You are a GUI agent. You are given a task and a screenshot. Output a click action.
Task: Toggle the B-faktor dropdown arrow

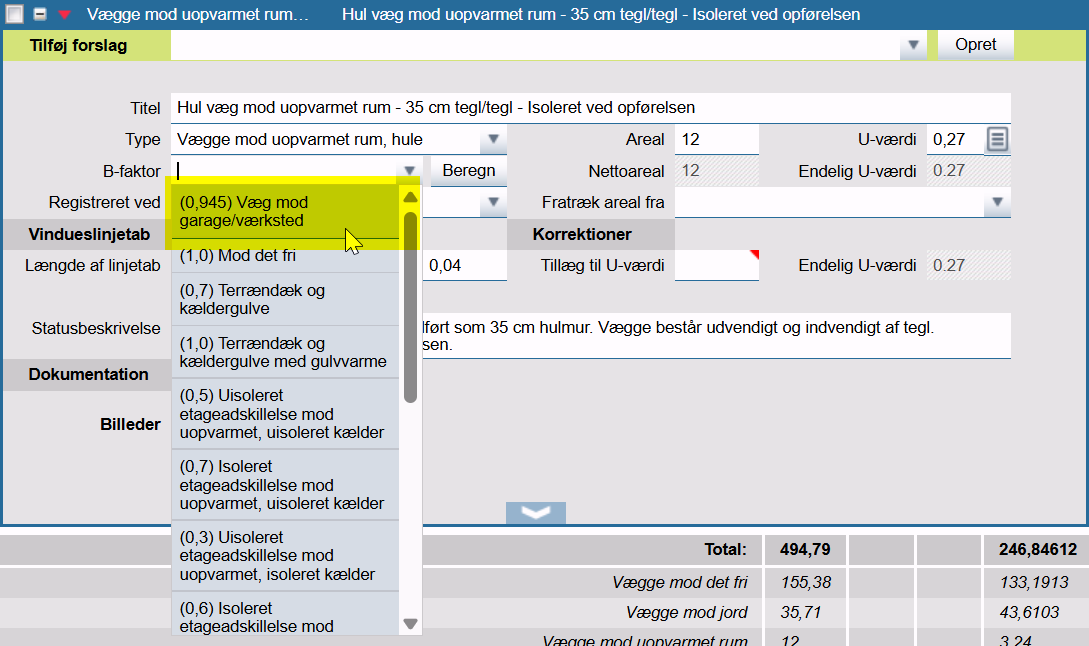click(x=410, y=171)
